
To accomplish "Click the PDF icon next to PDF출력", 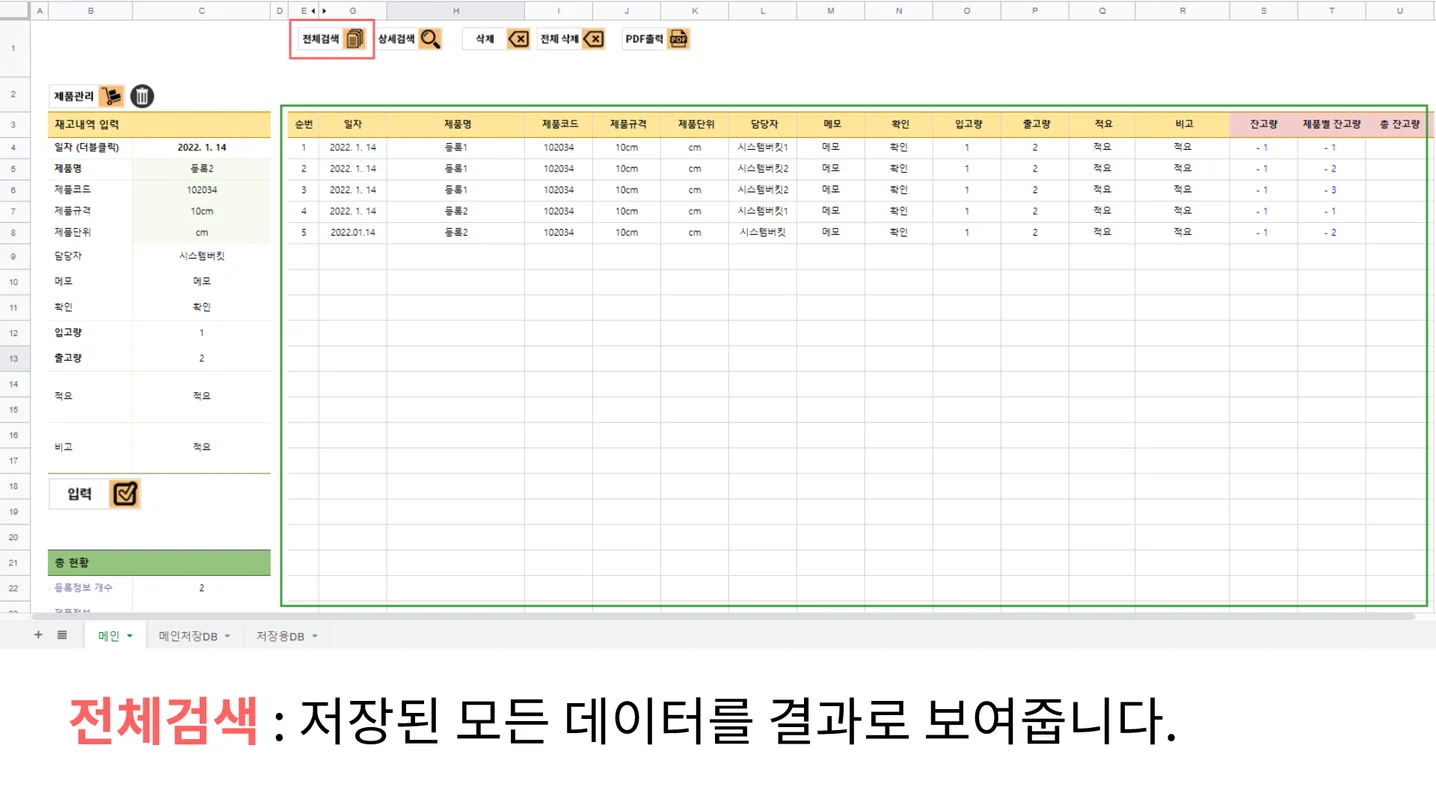I will (678, 40).
